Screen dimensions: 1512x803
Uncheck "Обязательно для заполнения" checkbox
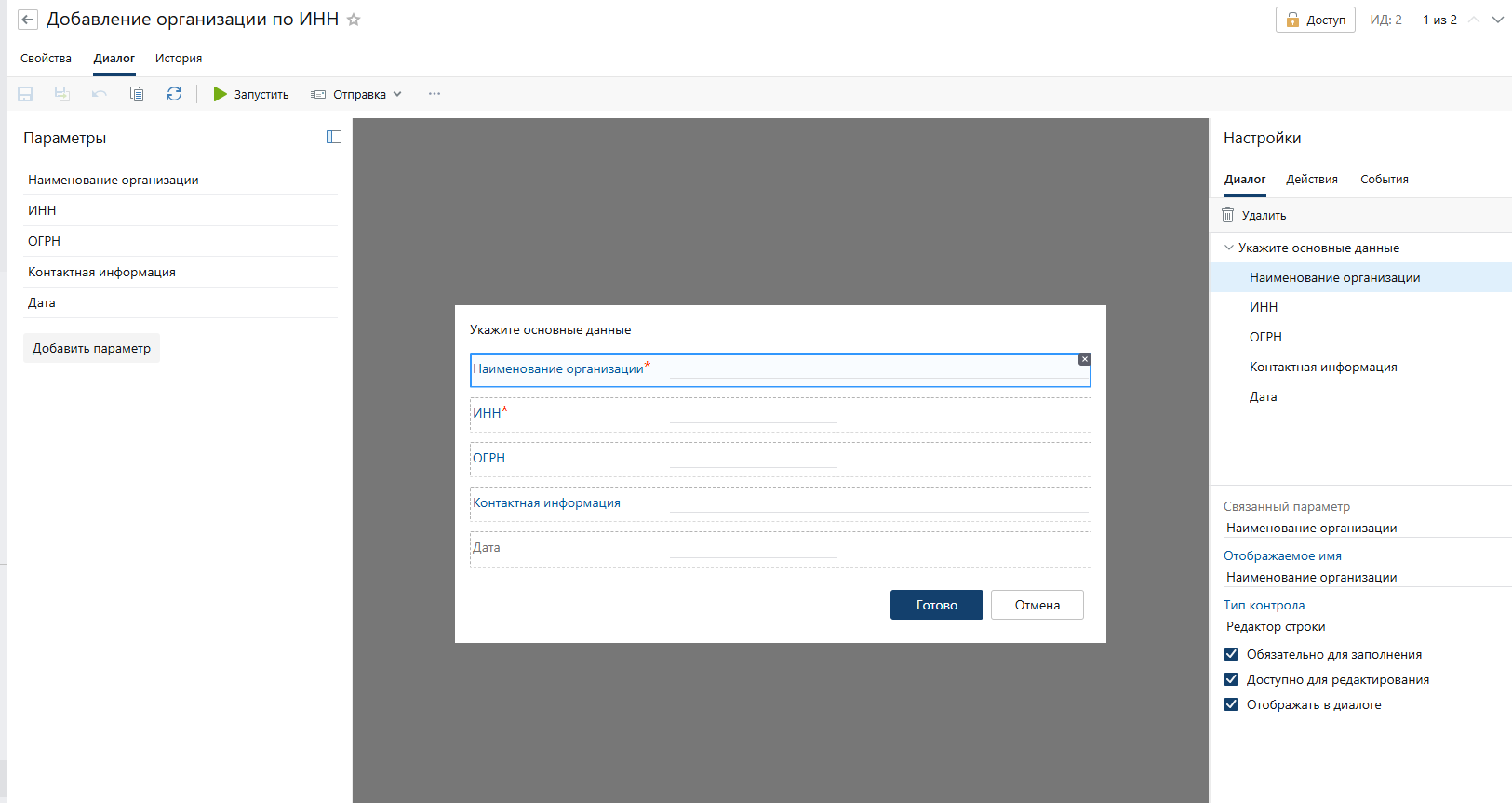[1231, 654]
